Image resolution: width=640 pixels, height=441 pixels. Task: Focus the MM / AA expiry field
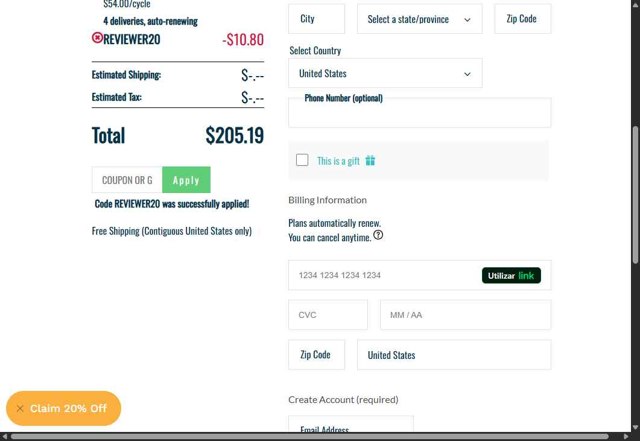(466, 315)
